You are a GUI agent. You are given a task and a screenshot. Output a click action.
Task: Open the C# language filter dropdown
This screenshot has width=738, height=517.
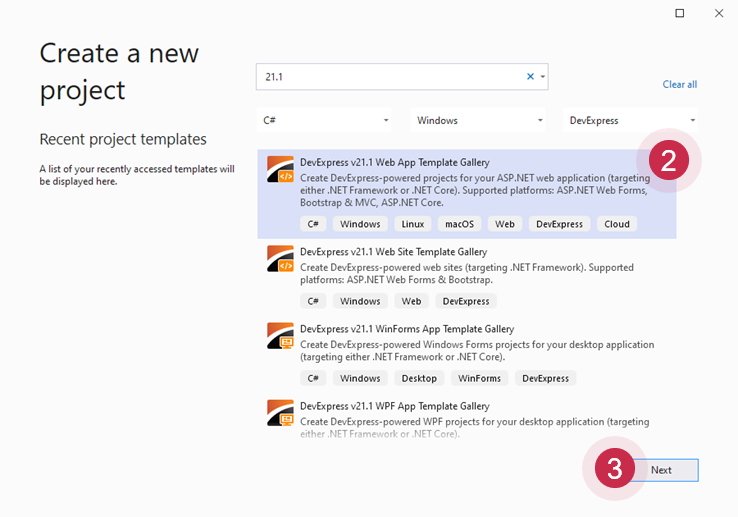click(x=324, y=120)
